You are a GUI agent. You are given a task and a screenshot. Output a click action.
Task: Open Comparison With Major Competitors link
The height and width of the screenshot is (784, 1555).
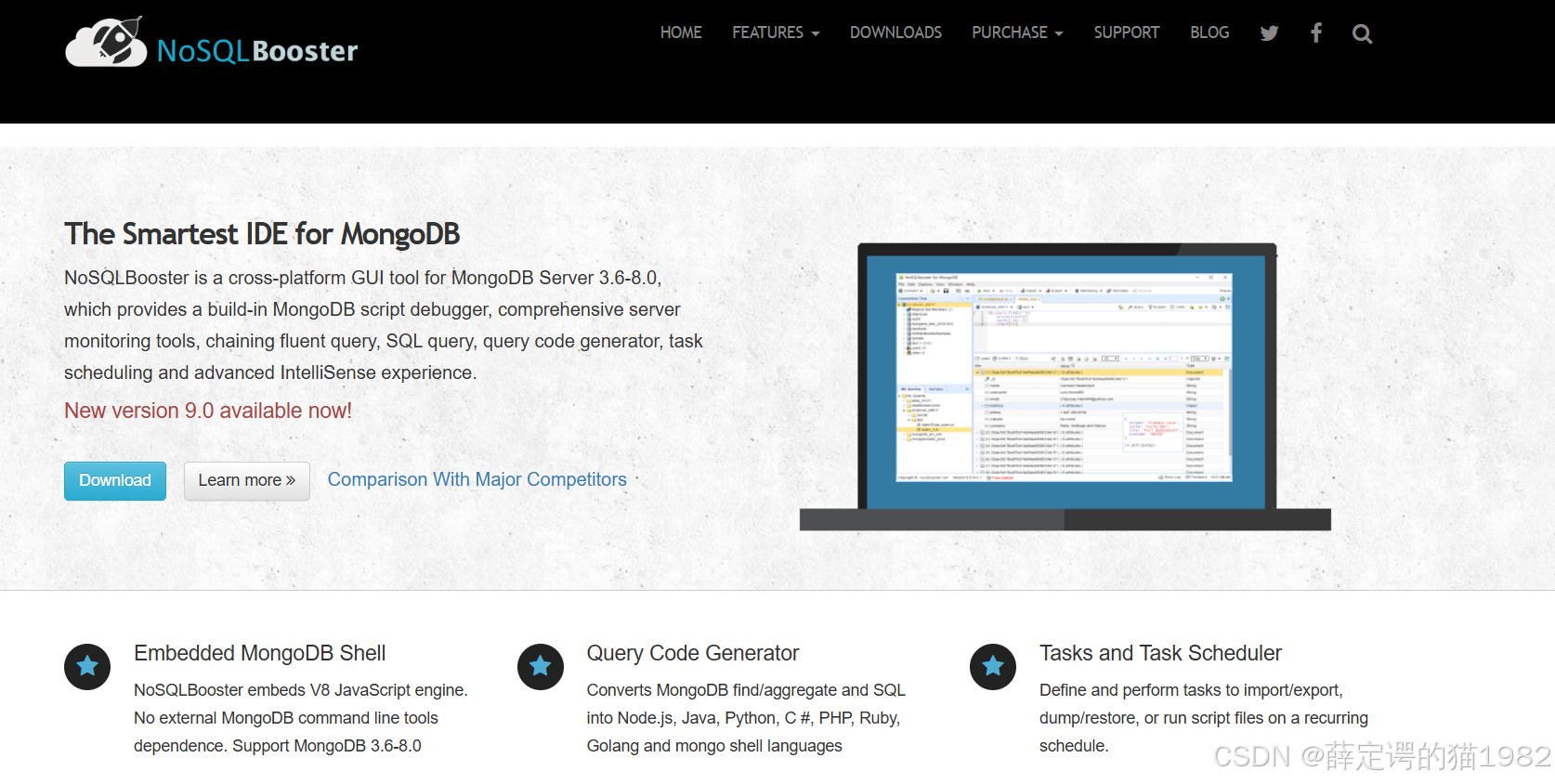(477, 479)
